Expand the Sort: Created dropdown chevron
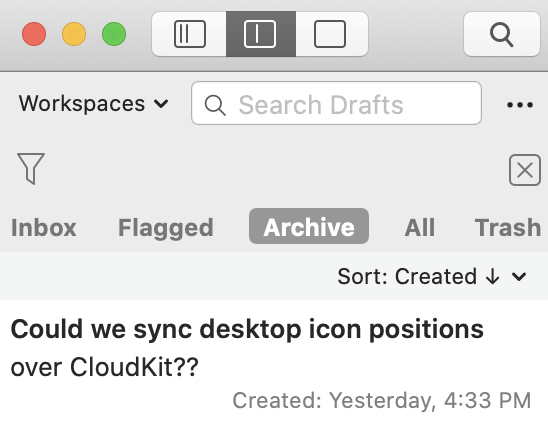This screenshot has width=548, height=422. [519, 277]
